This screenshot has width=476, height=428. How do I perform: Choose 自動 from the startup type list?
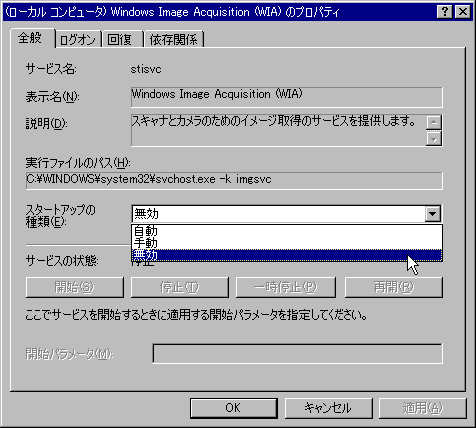tap(287, 231)
